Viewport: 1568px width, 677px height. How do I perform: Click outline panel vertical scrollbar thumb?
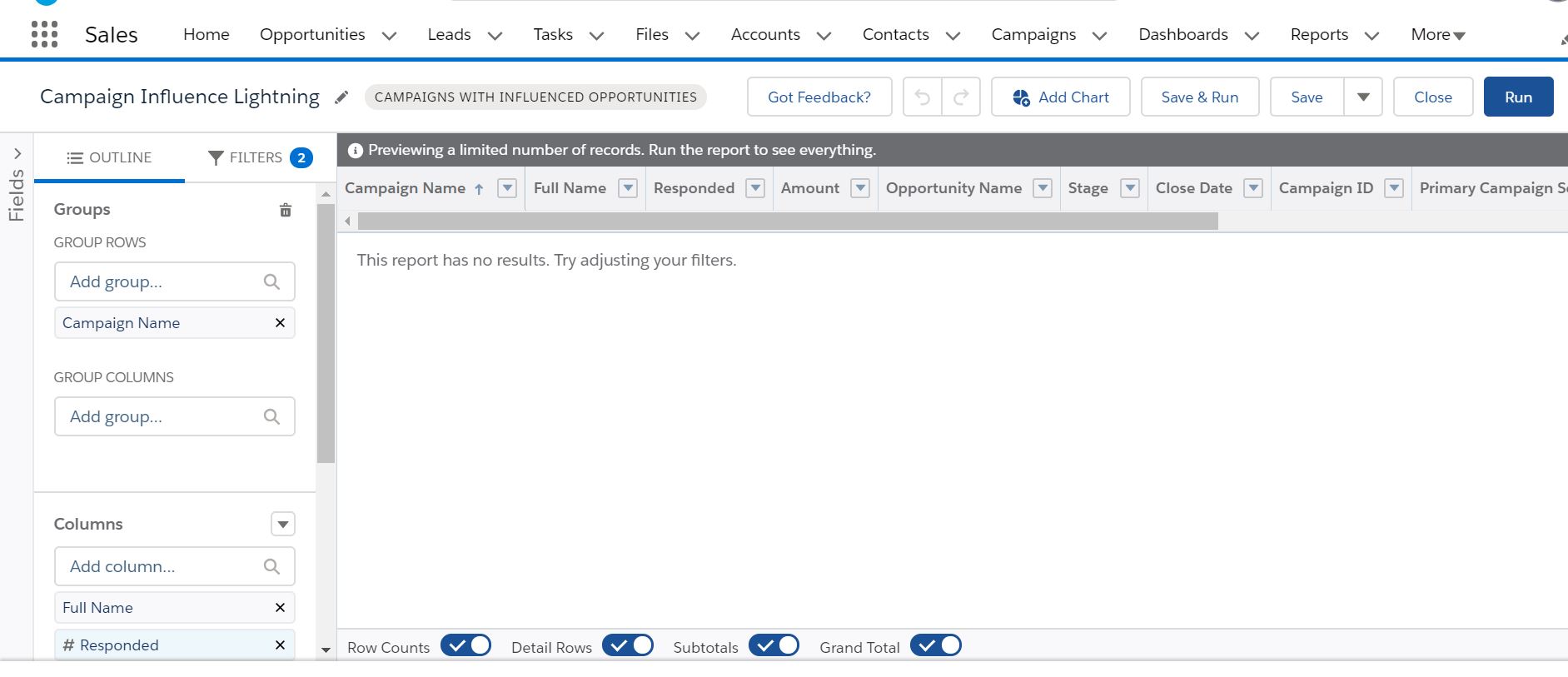(x=326, y=333)
